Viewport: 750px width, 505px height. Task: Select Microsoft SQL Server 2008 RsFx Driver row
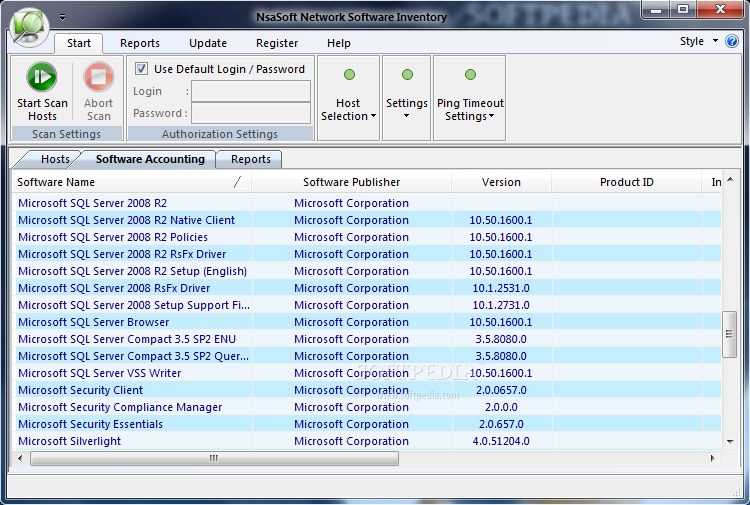tap(368, 288)
